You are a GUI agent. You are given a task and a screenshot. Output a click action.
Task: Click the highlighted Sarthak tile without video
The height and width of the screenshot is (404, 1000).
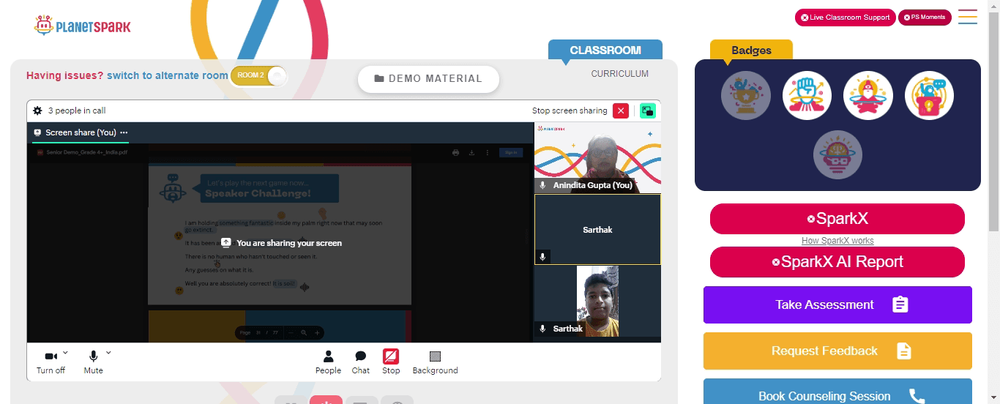[x=598, y=230]
